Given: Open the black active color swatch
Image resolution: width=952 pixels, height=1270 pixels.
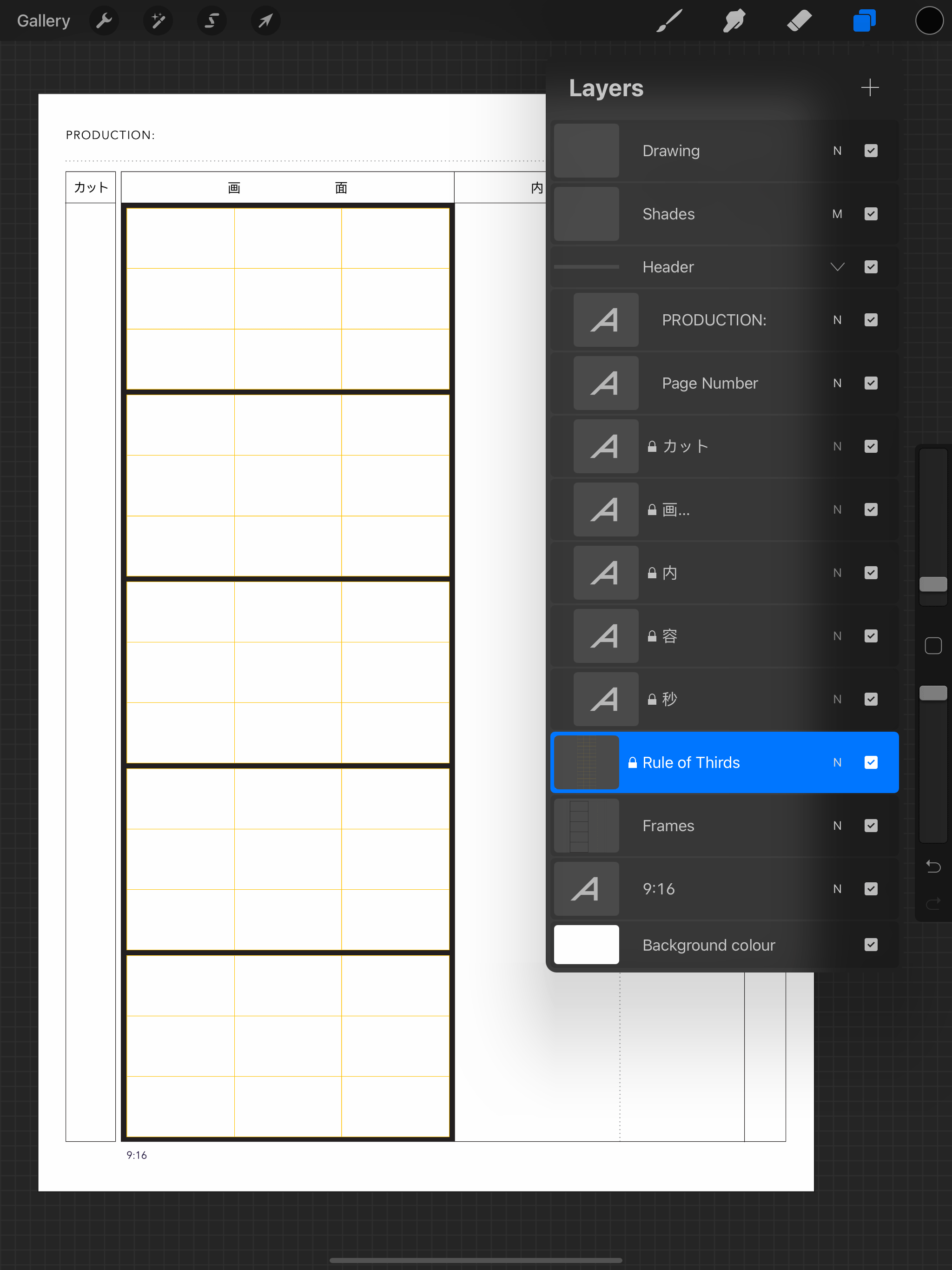Looking at the screenshot, I should pyautogui.click(x=929, y=21).
